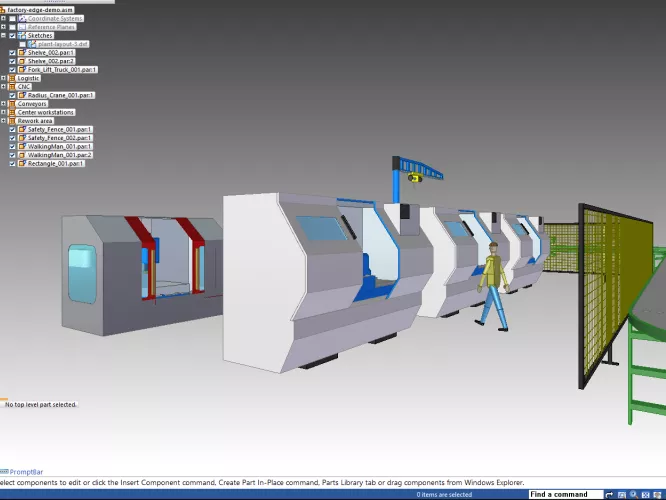This screenshot has width=666, height=500.
Task: Click the Fit view icon in status bar
Action: coord(646,494)
